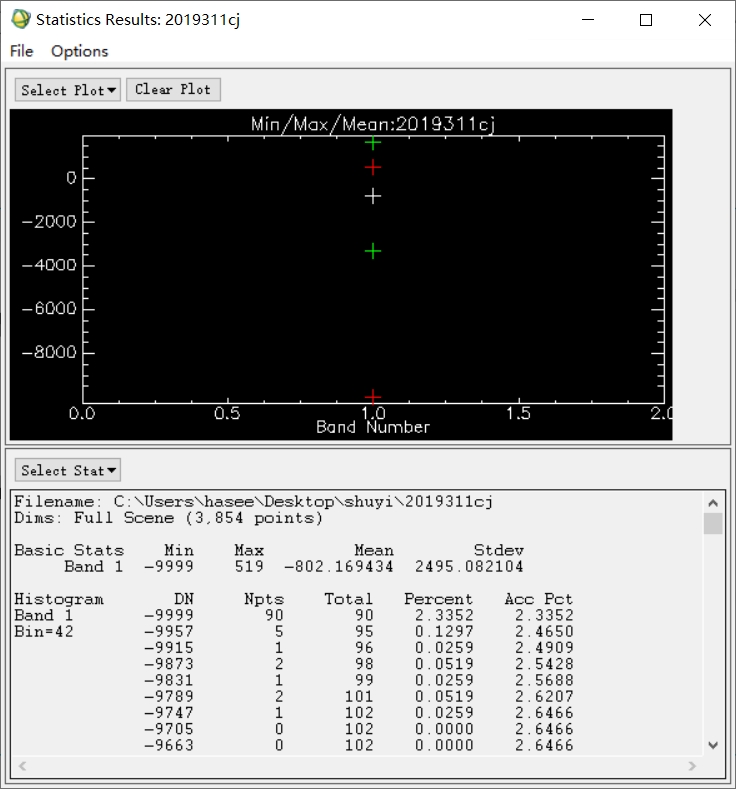The image size is (736, 789).
Task: Click the Bin=42 text
Action: pyautogui.click(x=44, y=632)
